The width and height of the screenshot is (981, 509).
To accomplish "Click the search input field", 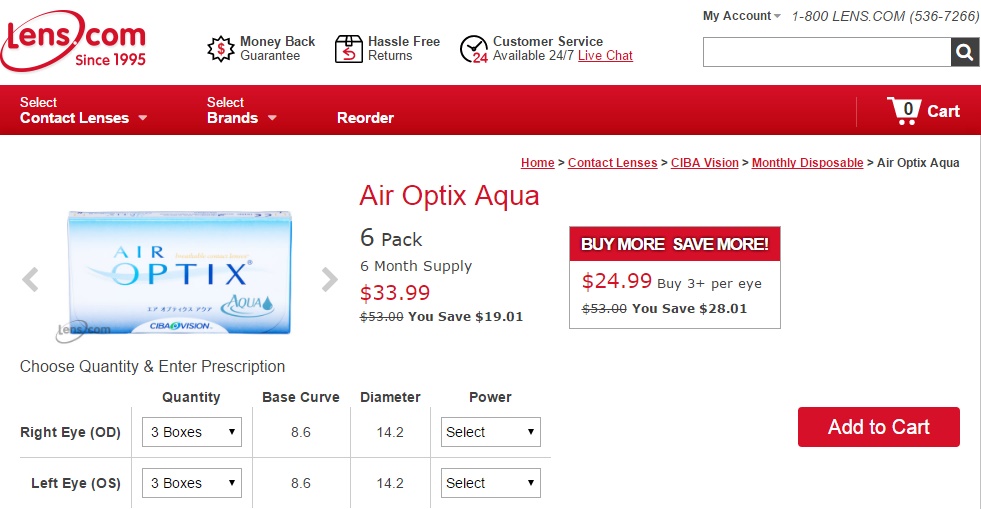I will point(826,52).
